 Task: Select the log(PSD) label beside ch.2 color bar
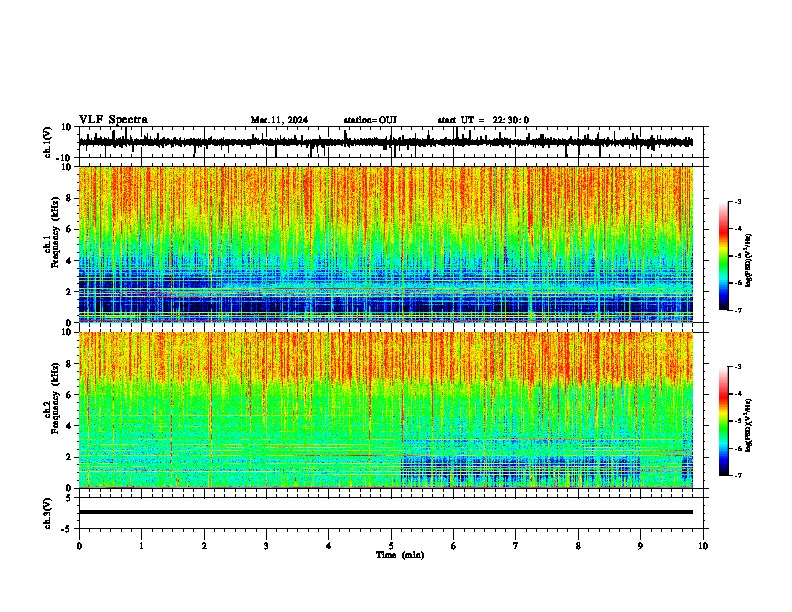(749, 425)
